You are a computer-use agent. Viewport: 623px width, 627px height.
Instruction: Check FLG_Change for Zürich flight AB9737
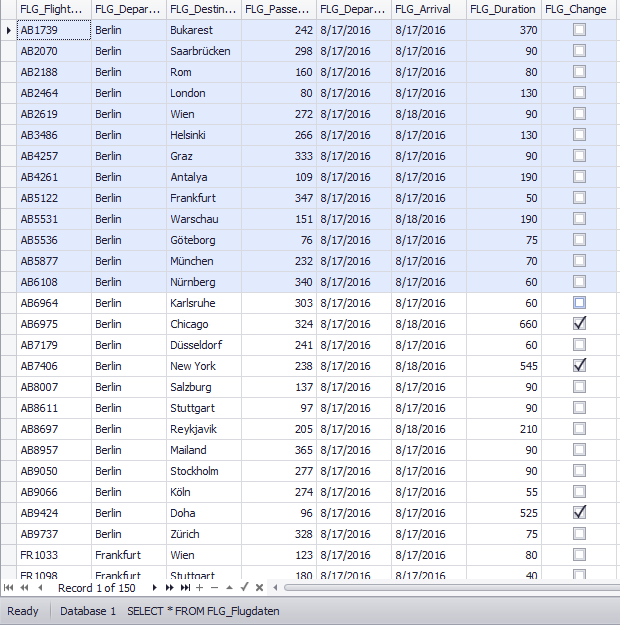[x=579, y=534]
